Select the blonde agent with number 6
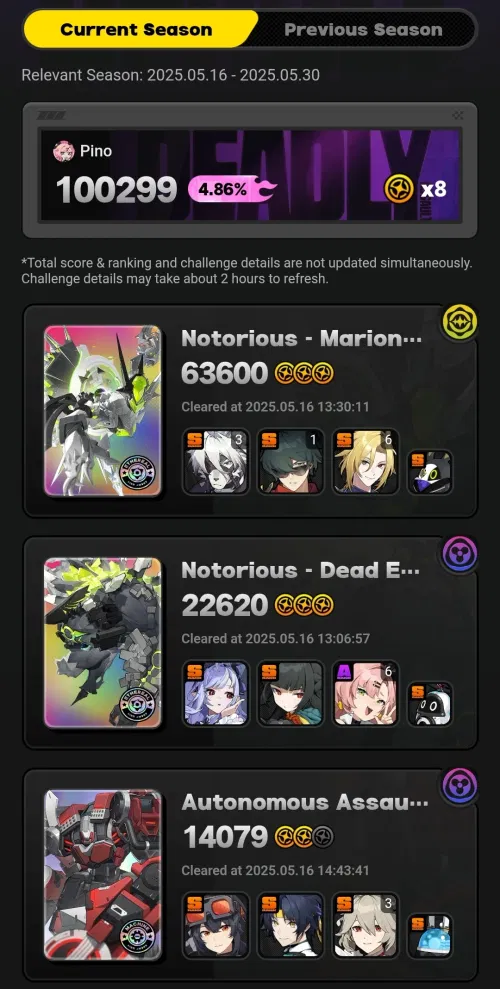The width and height of the screenshot is (500, 989). (366, 461)
